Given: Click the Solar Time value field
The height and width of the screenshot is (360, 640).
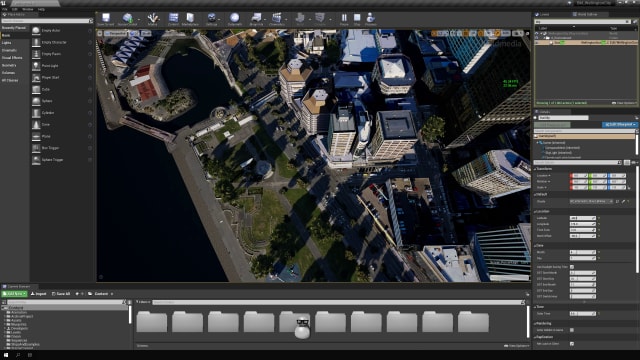Looking at the screenshot, I should point(582,313).
